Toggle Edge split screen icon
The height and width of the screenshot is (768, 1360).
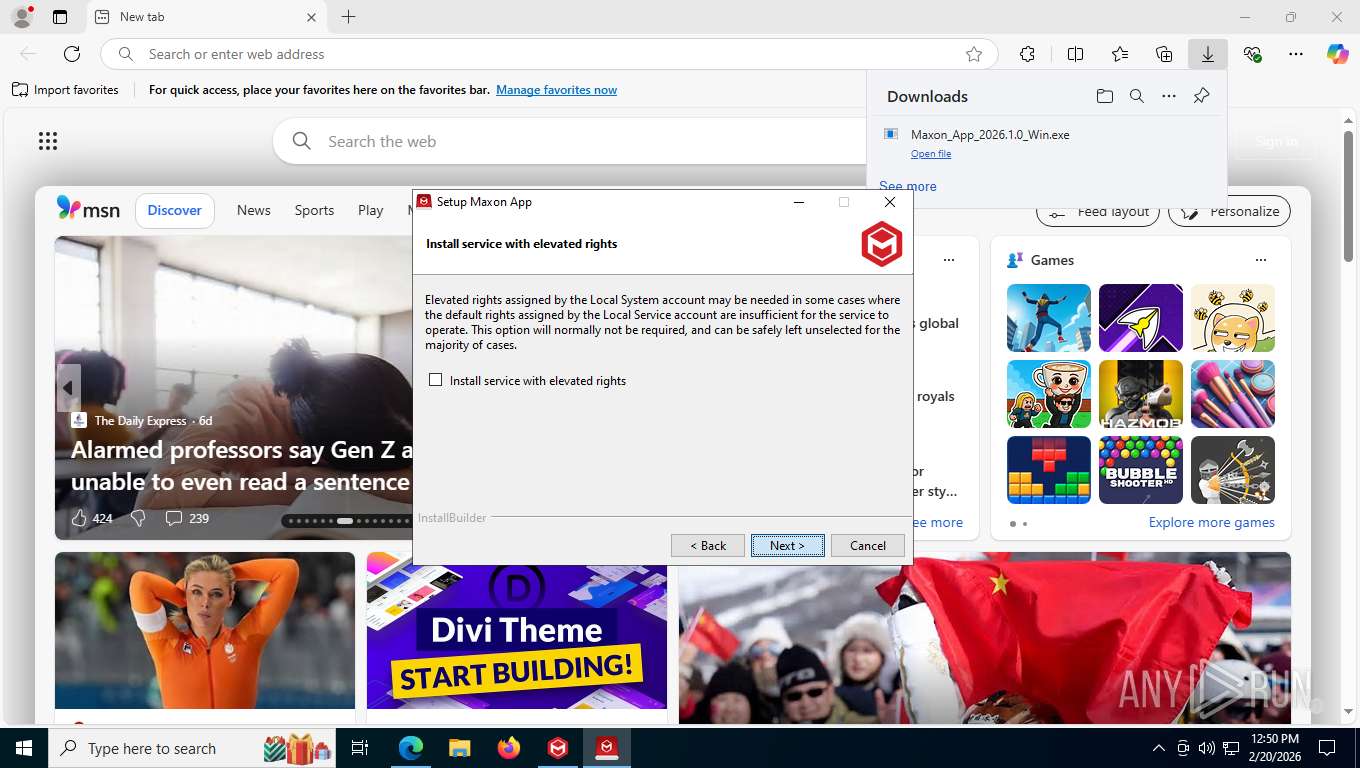click(1075, 54)
